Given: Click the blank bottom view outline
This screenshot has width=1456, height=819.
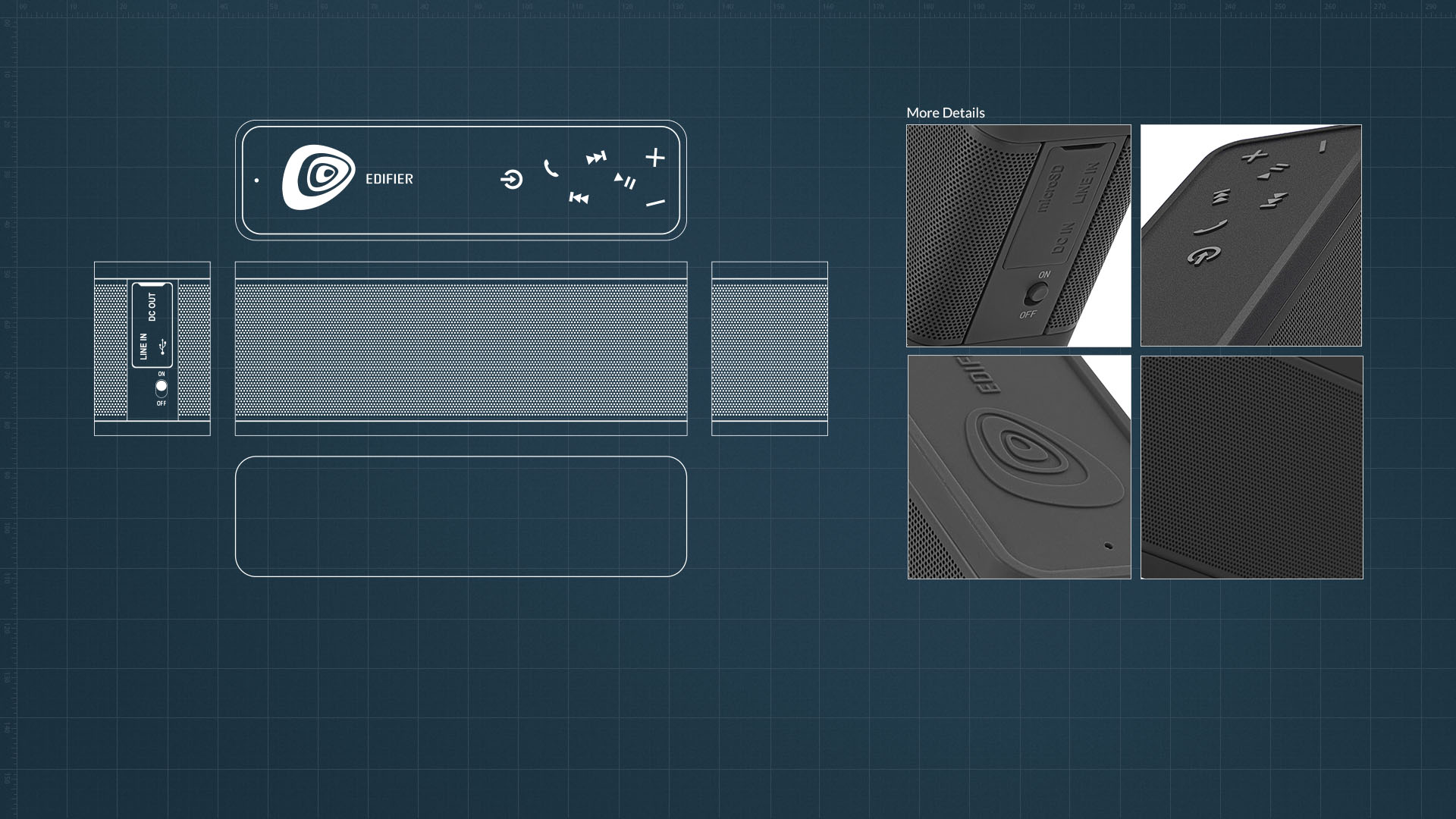Looking at the screenshot, I should [x=461, y=516].
